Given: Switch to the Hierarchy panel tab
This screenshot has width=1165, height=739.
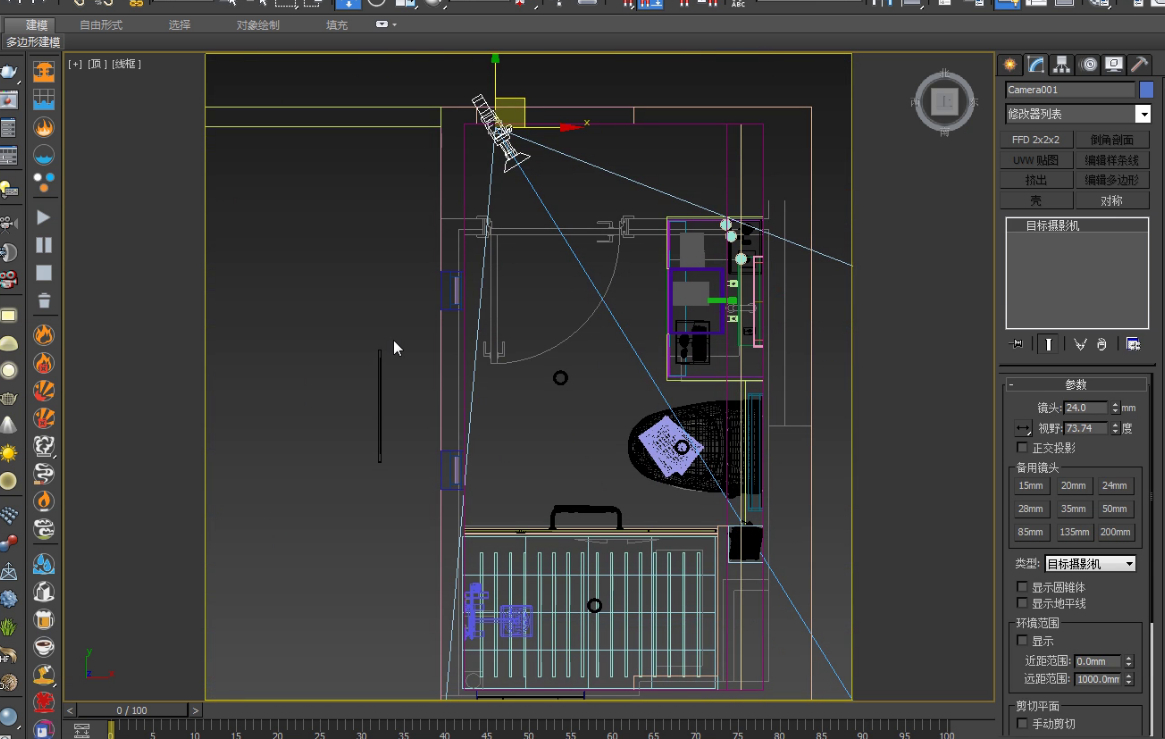Looking at the screenshot, I should coord(1062,65).
